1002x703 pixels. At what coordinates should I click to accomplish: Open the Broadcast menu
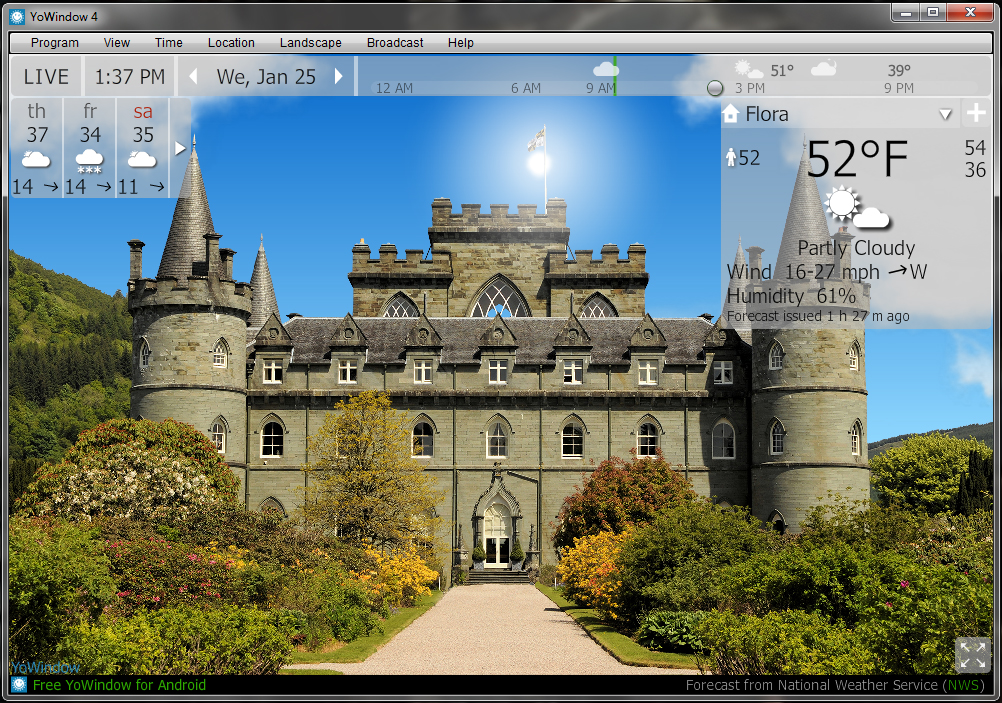click(395, 43)
